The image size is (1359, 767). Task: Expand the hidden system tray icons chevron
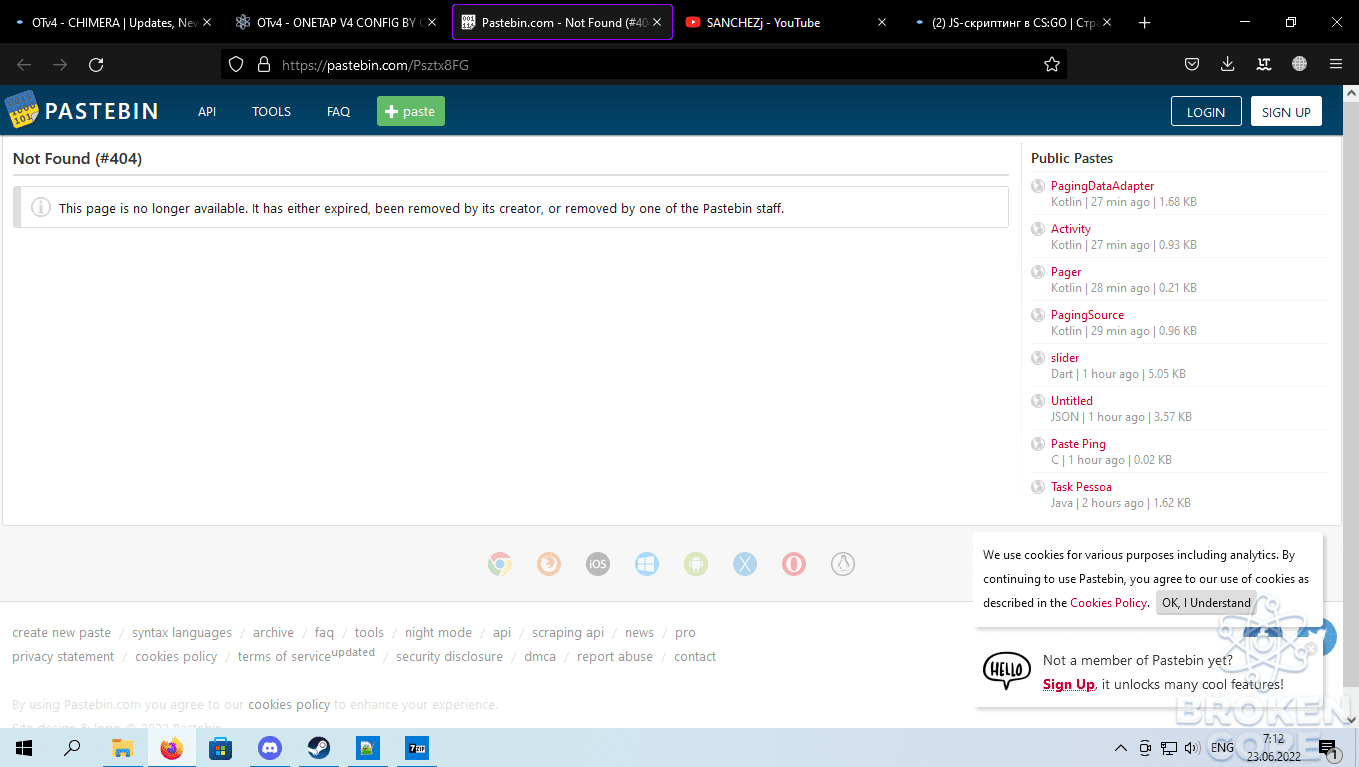1123,748
